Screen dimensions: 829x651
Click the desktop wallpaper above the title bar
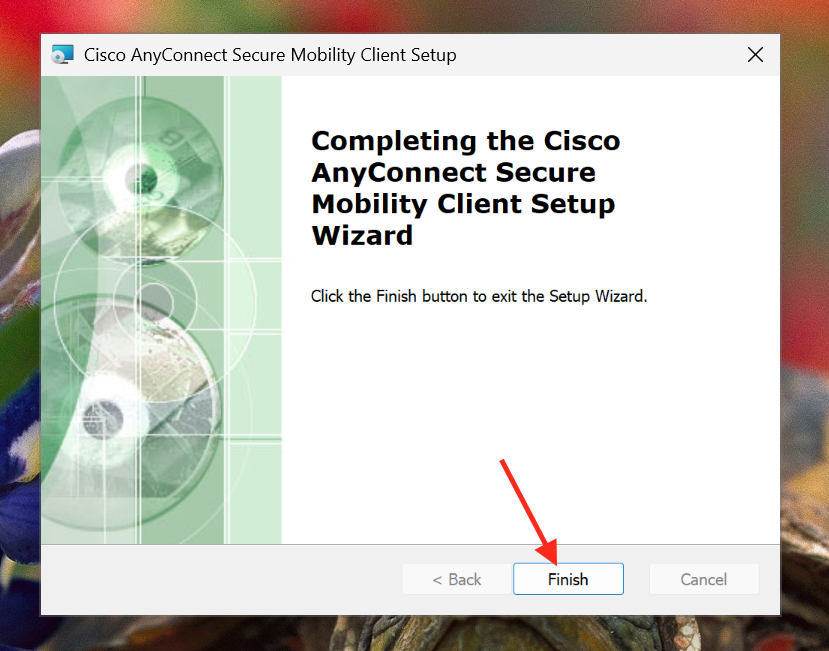412,16
